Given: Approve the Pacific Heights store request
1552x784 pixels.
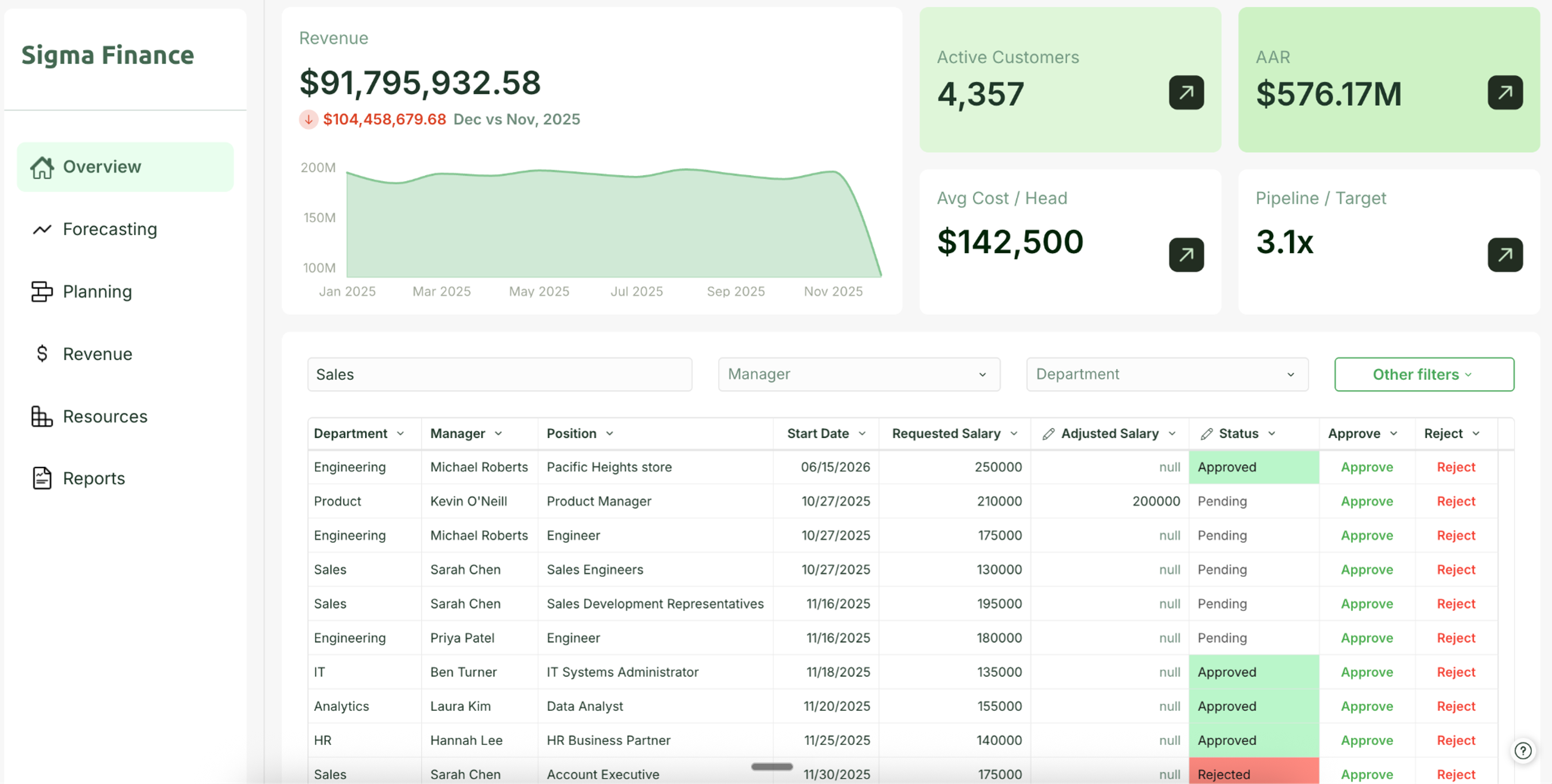Looking at the screenshot, I should point(1366,467).
